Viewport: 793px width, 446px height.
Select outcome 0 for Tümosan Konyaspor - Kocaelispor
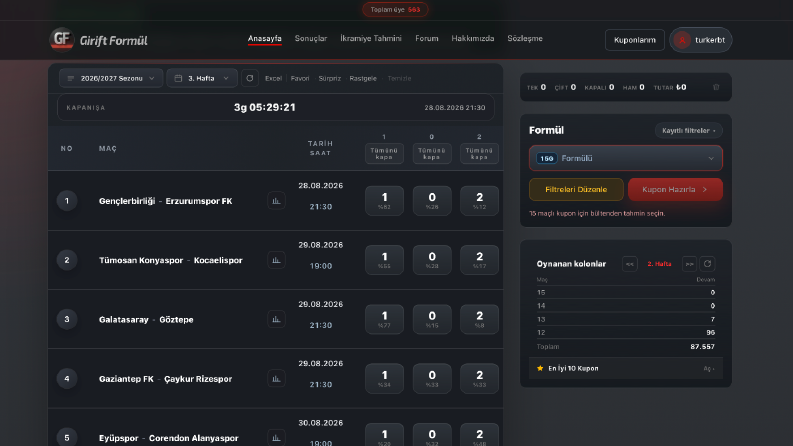(432, 260)
